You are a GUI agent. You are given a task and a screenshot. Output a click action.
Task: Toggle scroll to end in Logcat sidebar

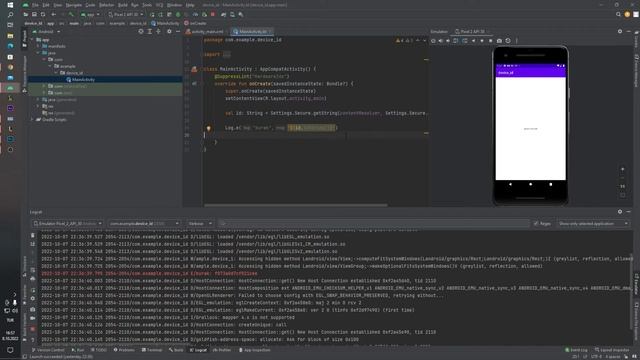[x=33, y=244]
